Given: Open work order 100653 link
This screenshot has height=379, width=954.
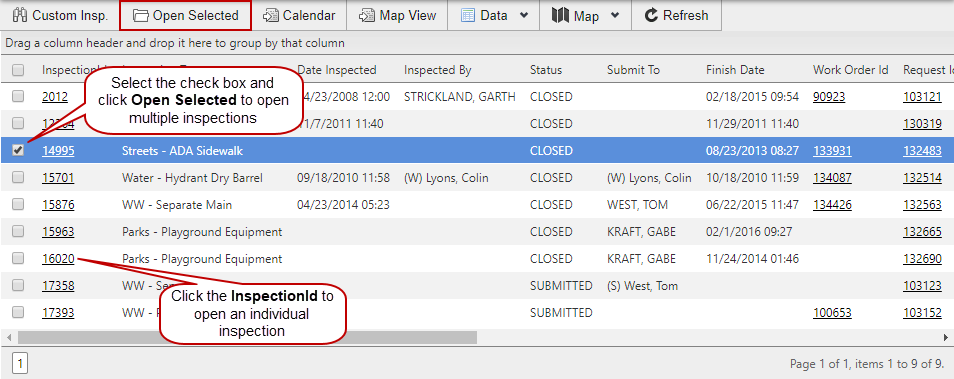Looking at the screenshot, I should point(832,312).
